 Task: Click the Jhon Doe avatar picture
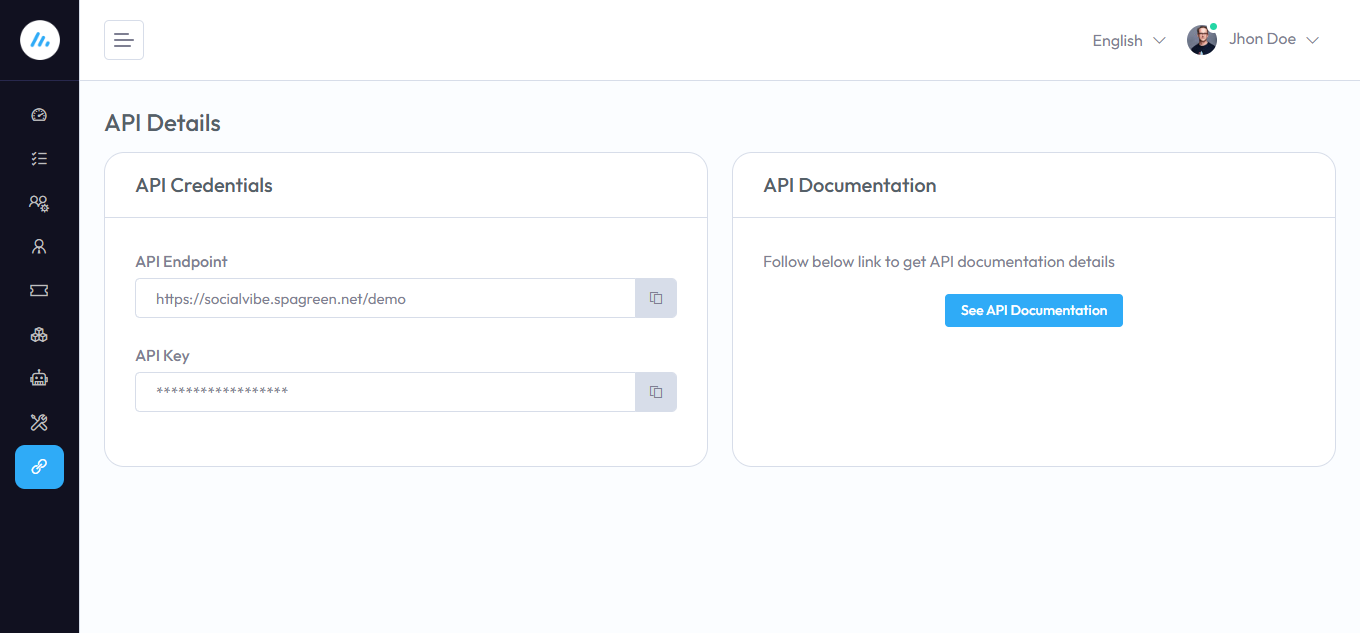pyautogui.click(x=1201, y=40)
